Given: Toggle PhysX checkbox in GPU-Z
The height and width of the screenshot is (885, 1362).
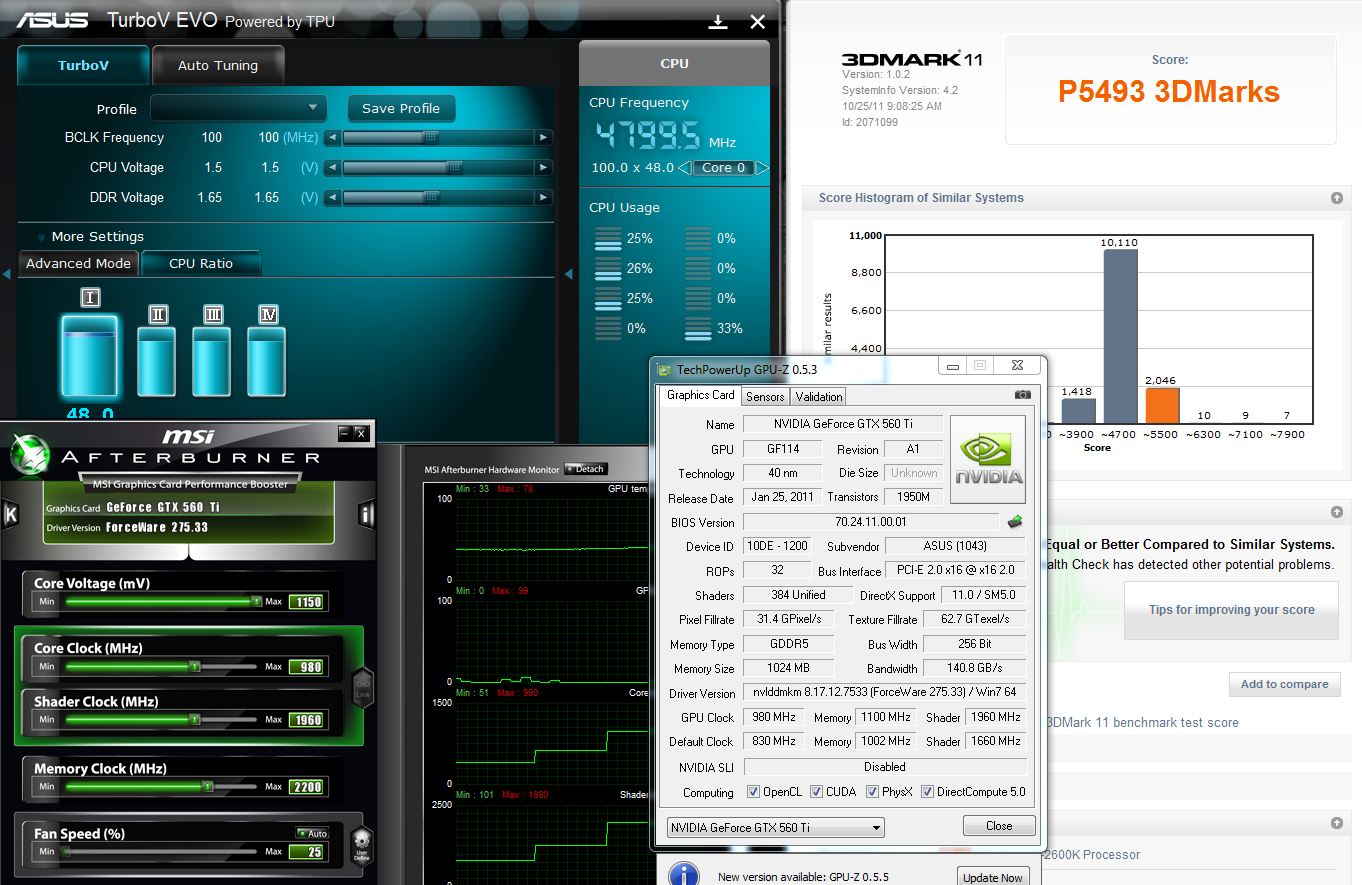Looking at the screenshot, I should pyautogui.click(x=872, y=792).
